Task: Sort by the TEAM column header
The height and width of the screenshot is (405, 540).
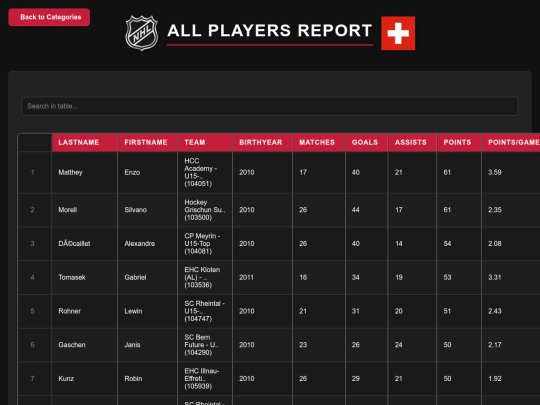Action: tap(205, 143)
